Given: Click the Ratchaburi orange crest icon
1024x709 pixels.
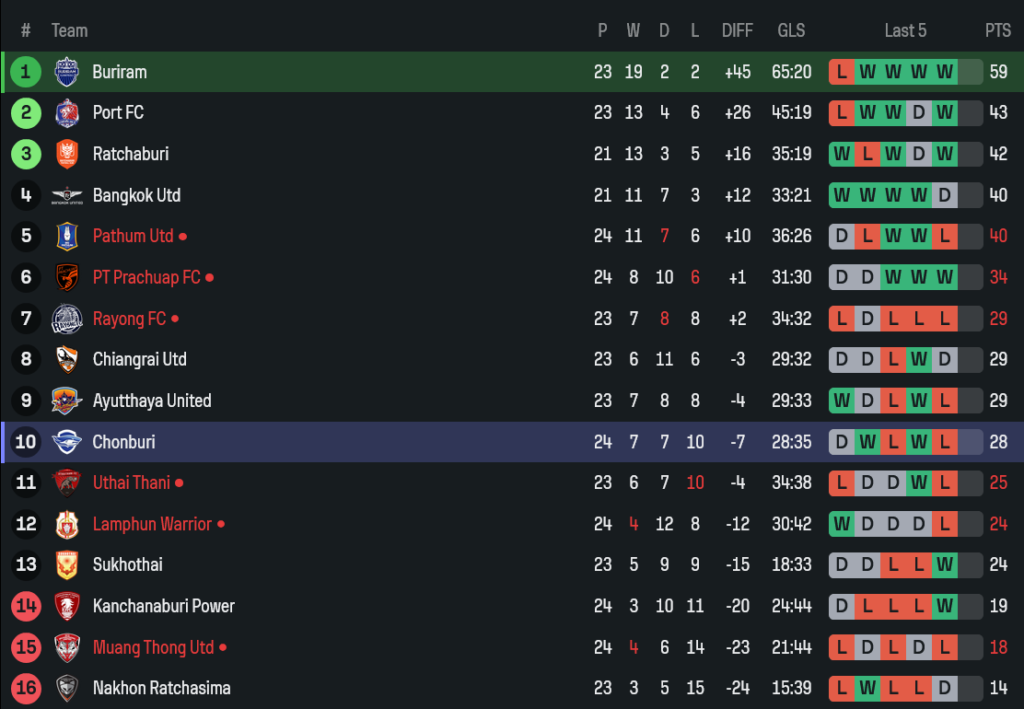Looking at the screenshot, I should click(x=67, y=154).
